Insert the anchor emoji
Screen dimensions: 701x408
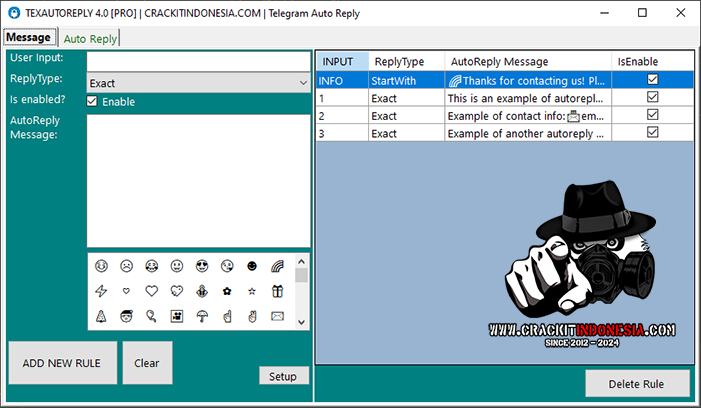pyautogui.click(x=201, y=291)
